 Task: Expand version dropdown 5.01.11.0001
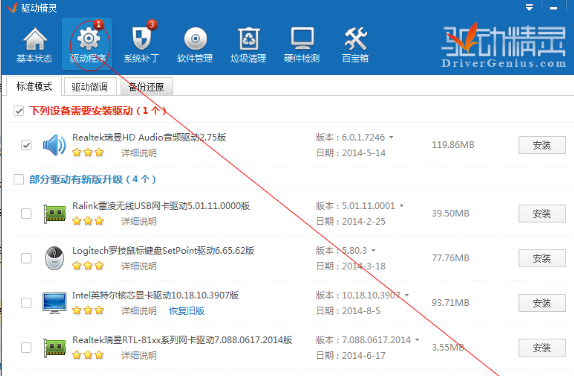click(x=402, y=206)
